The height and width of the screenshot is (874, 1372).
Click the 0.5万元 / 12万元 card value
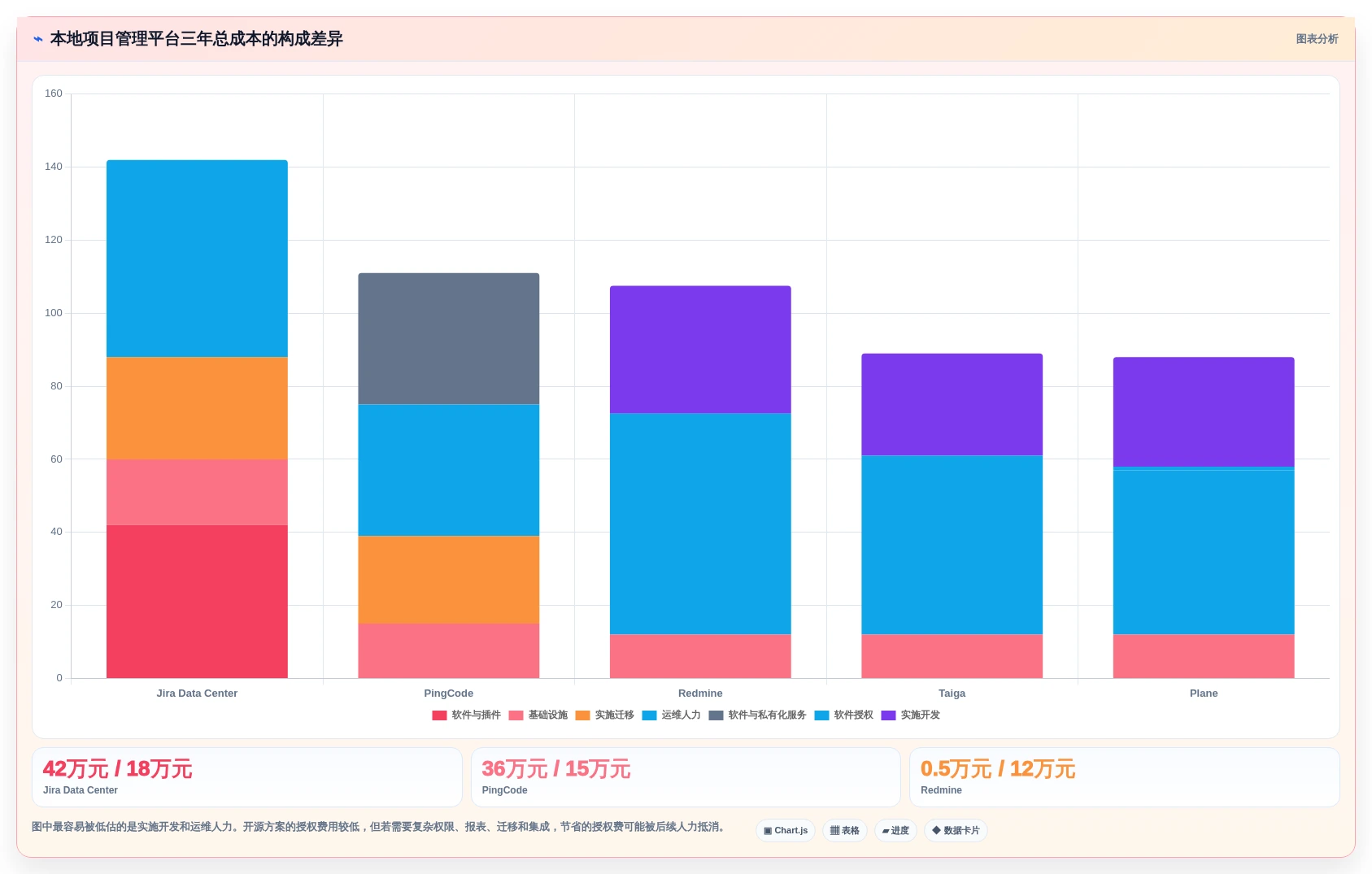[998, 769]
